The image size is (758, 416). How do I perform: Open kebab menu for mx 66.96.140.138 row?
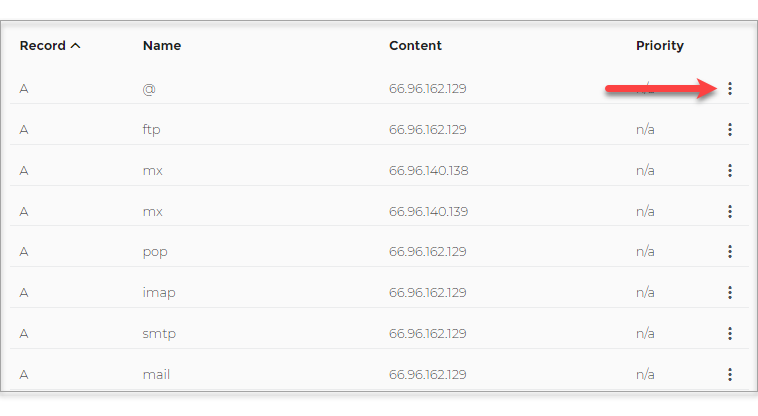coord(730,171)
